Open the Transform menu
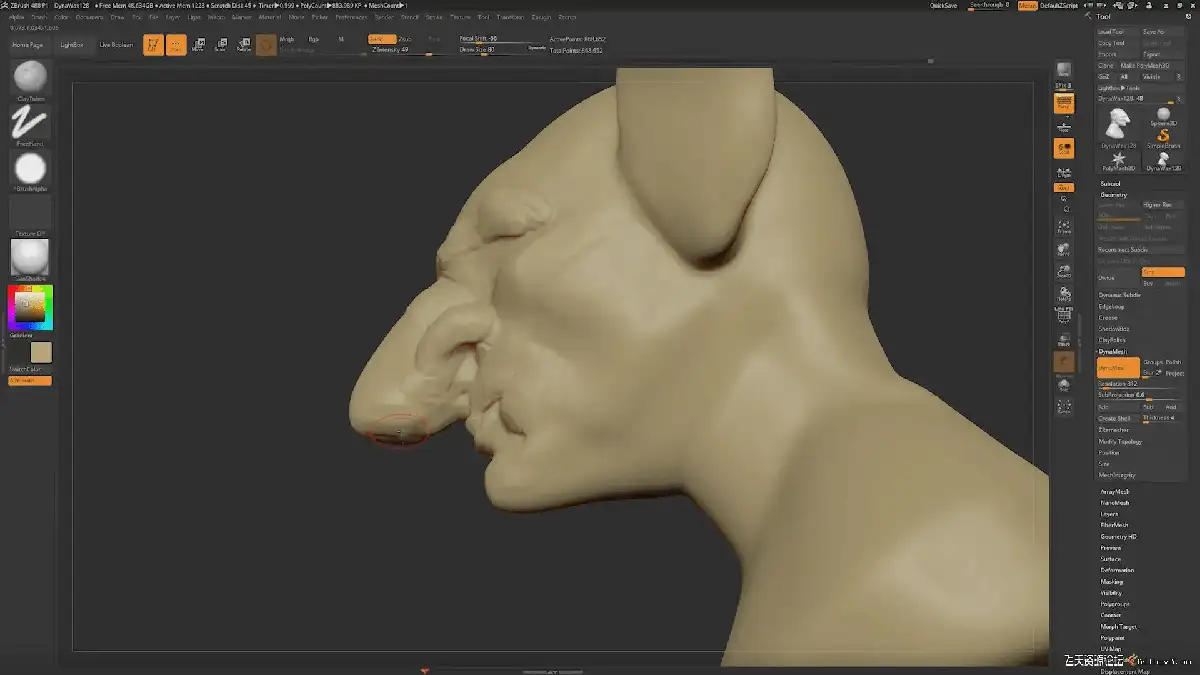The height and width of the screenshot is (675, 1200). tap(509, 17)
